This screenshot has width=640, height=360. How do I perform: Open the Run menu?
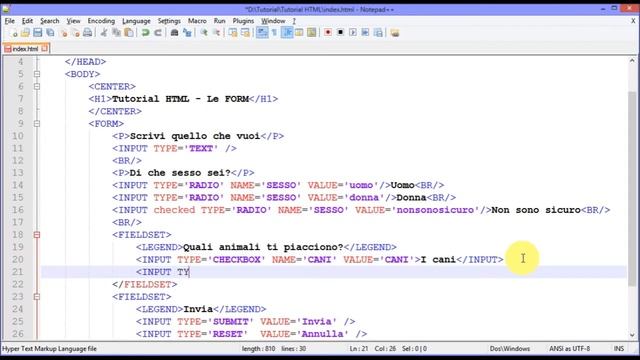[x=220, y=21]
